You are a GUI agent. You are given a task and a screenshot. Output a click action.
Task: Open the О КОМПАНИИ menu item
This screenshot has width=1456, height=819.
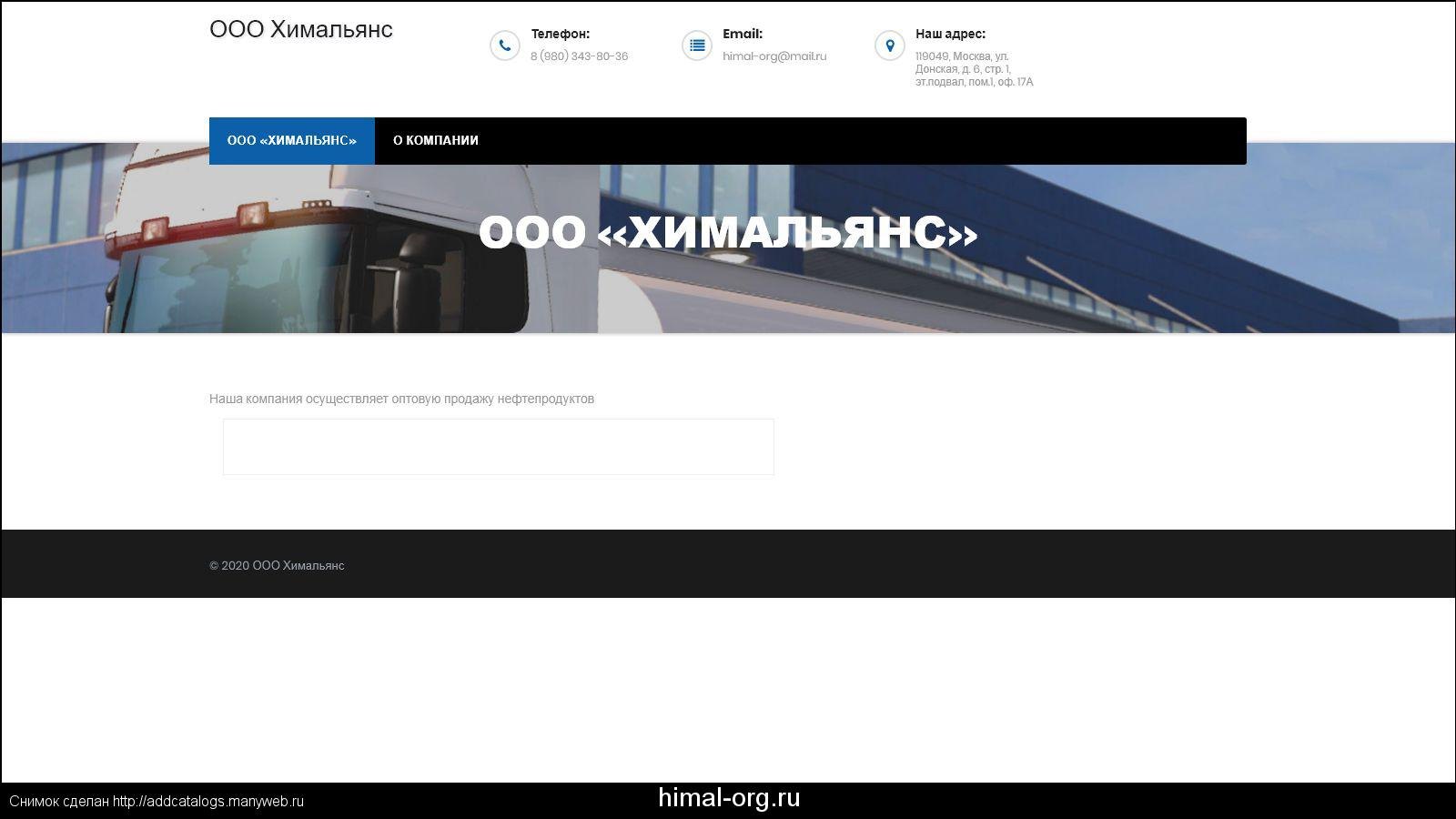[x=436, y=141]
